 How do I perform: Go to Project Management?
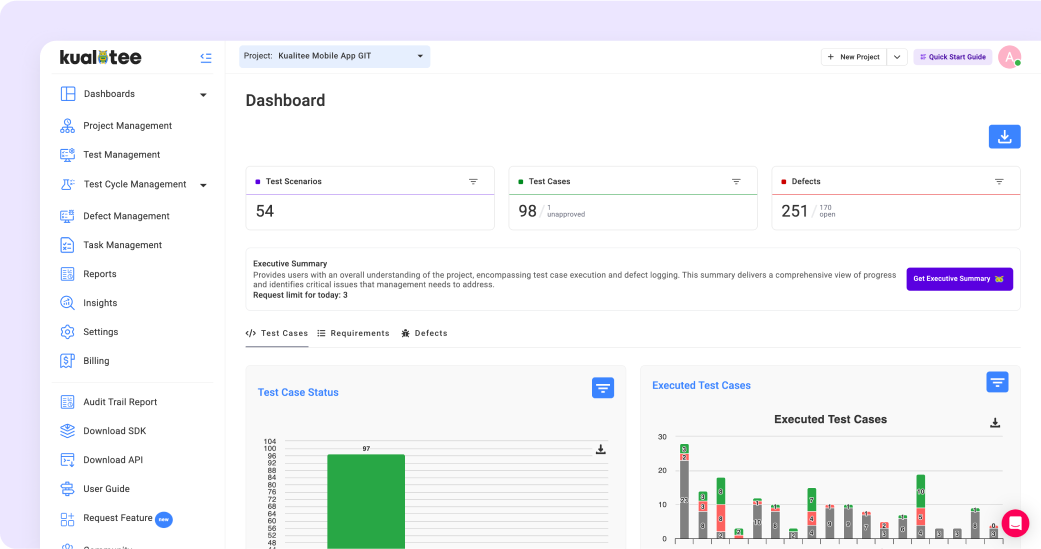coord(127,125)
